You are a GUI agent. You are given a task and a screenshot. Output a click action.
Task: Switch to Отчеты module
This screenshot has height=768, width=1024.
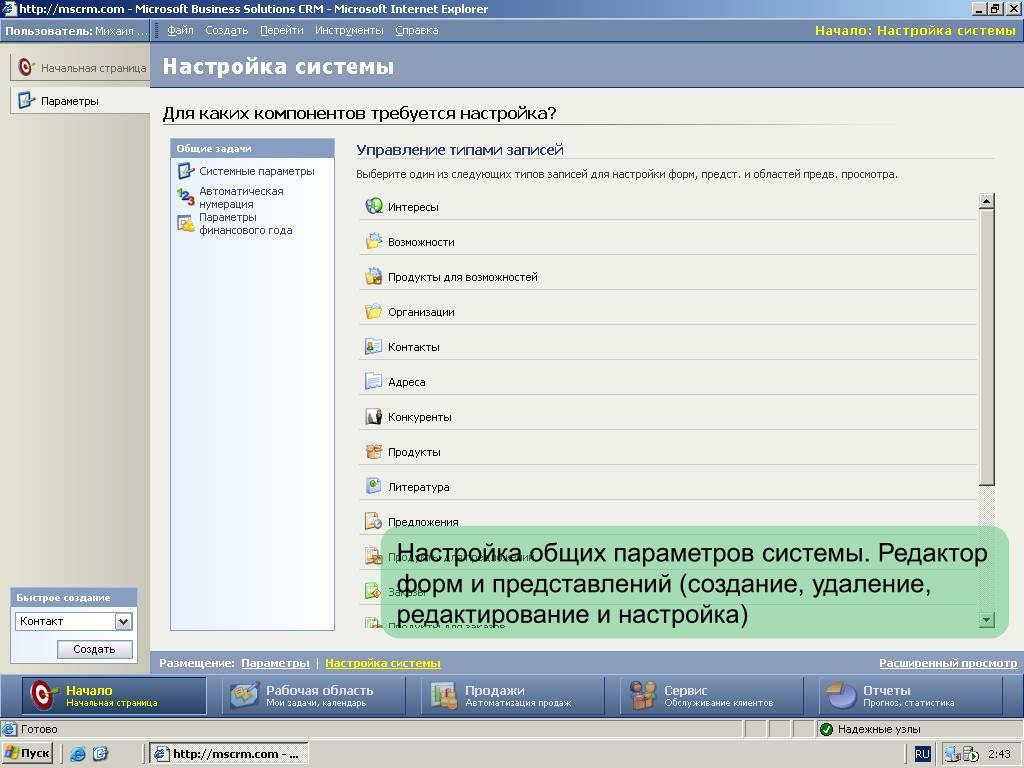point(910,696)
